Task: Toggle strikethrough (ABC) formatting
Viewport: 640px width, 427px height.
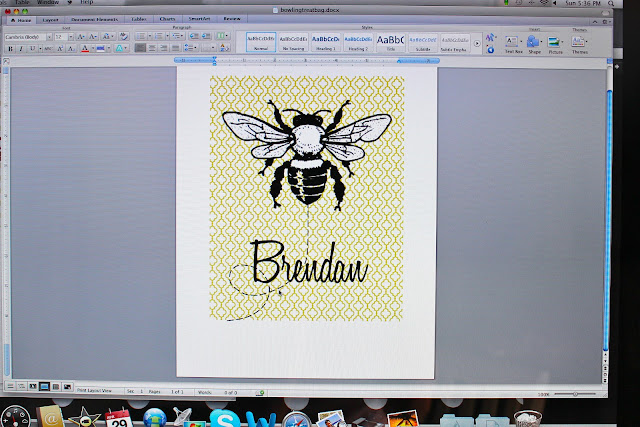Action: click(48, 49)
